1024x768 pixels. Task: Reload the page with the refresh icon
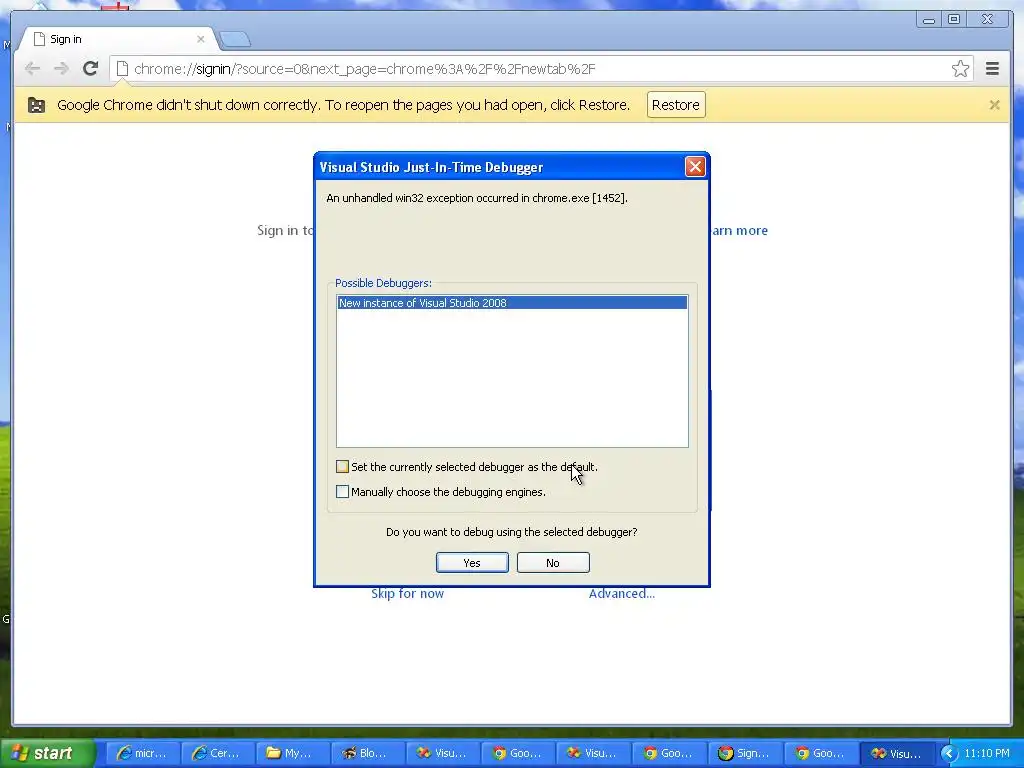(x=90, y=69)
